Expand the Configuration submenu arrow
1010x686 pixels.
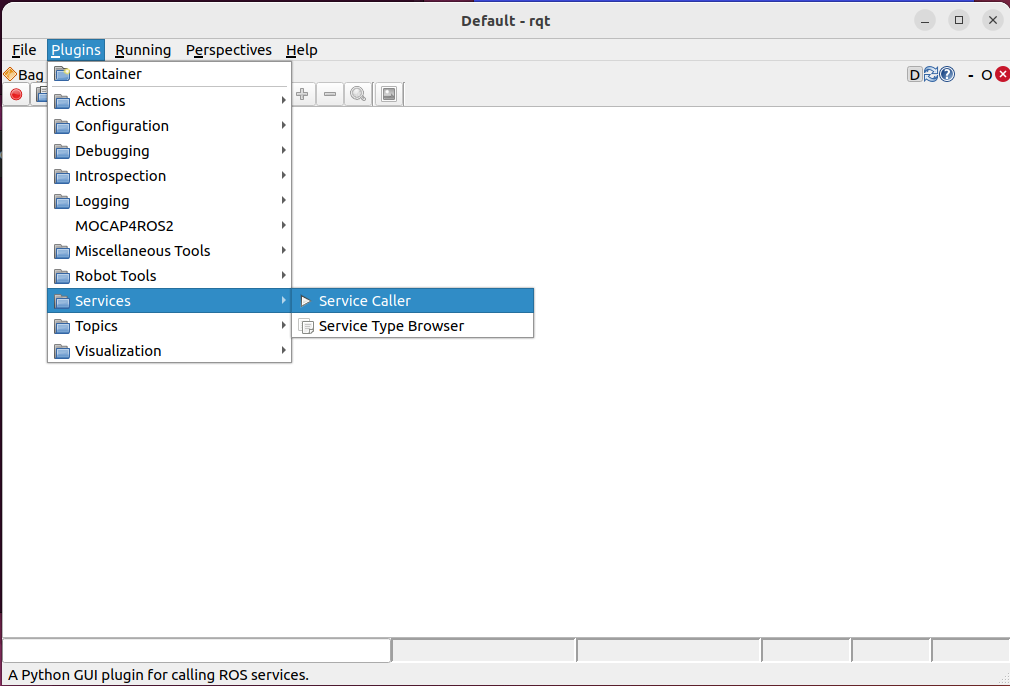click(283, 126)
